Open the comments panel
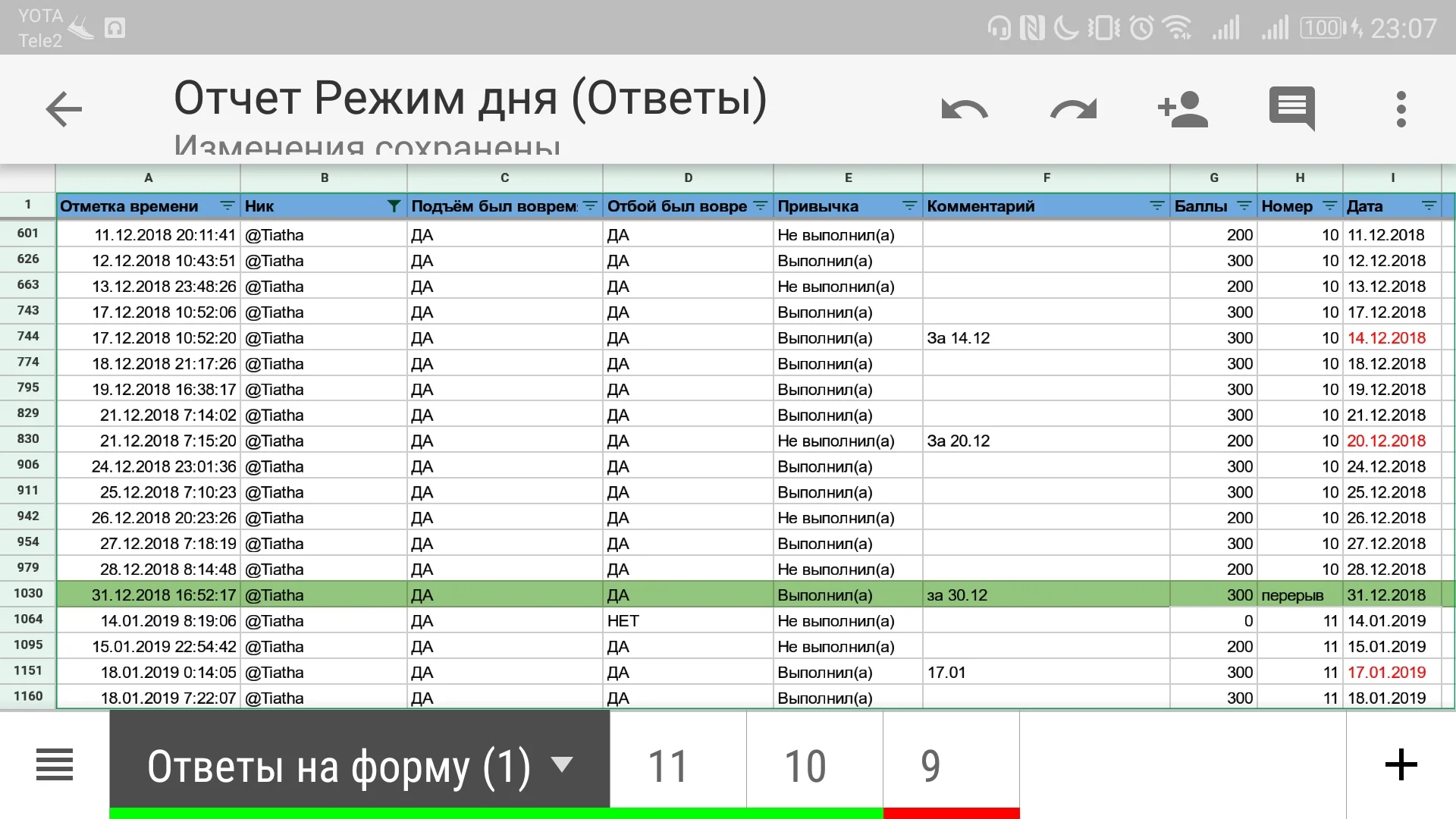 [1292, 108]
